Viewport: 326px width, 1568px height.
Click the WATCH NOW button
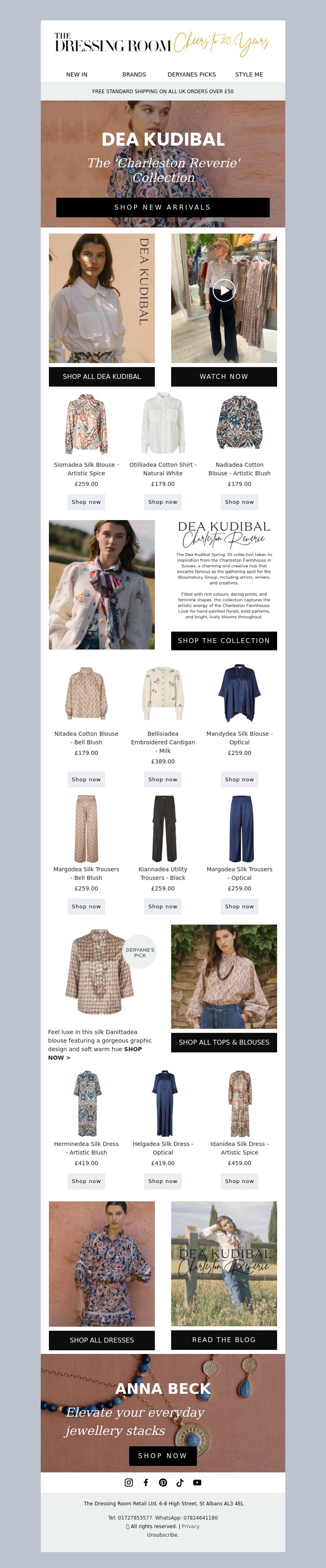click(224, 376)
